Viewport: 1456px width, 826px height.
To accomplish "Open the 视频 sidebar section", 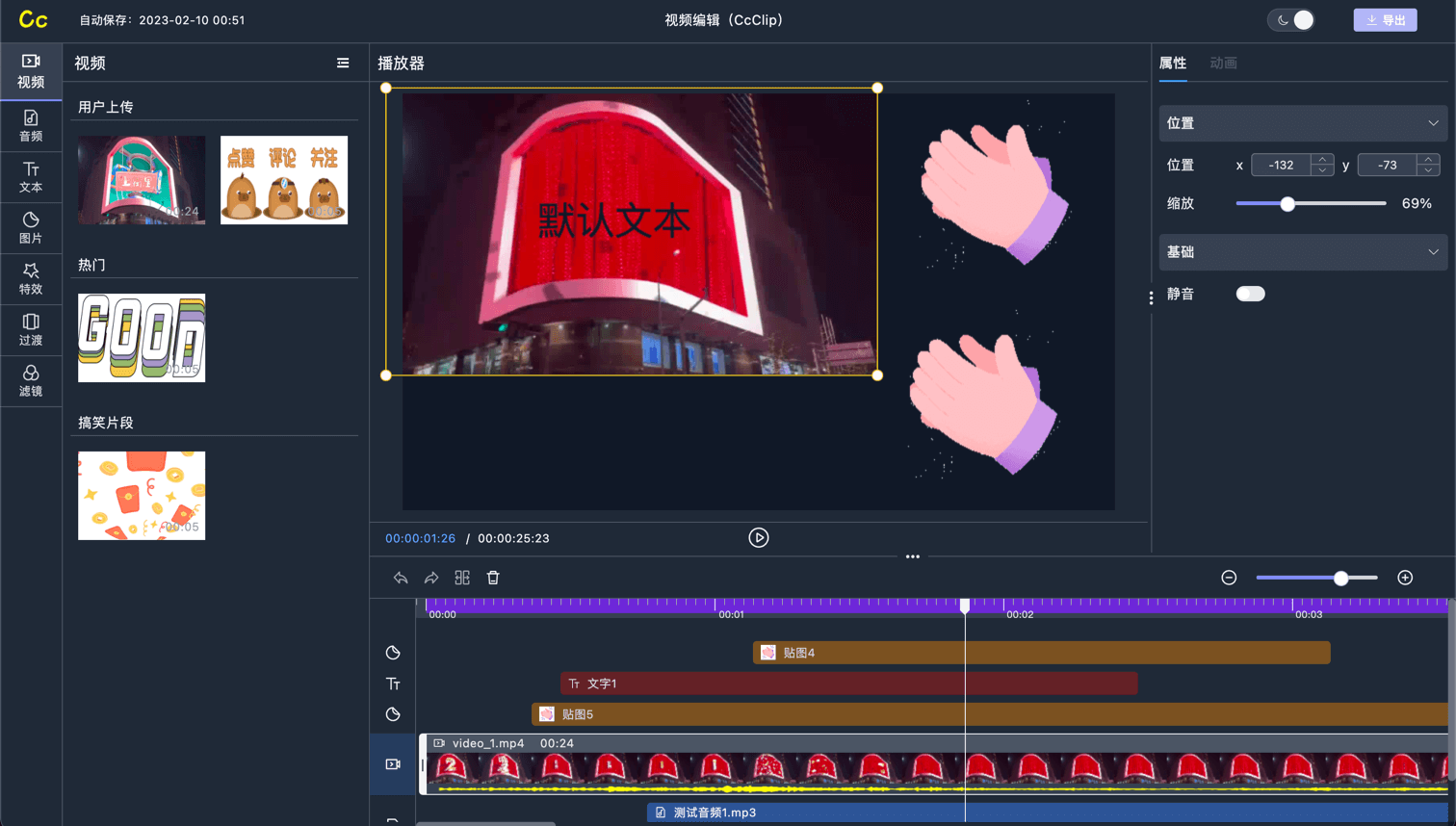I will pos(31,71).
